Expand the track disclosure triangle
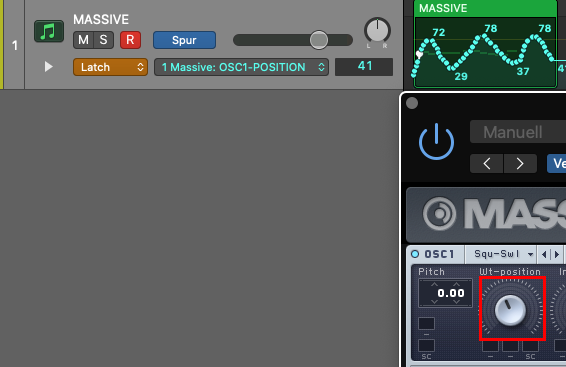Image resolution: width=566 pixels, height=367 pixels. (x=48, y=67)
